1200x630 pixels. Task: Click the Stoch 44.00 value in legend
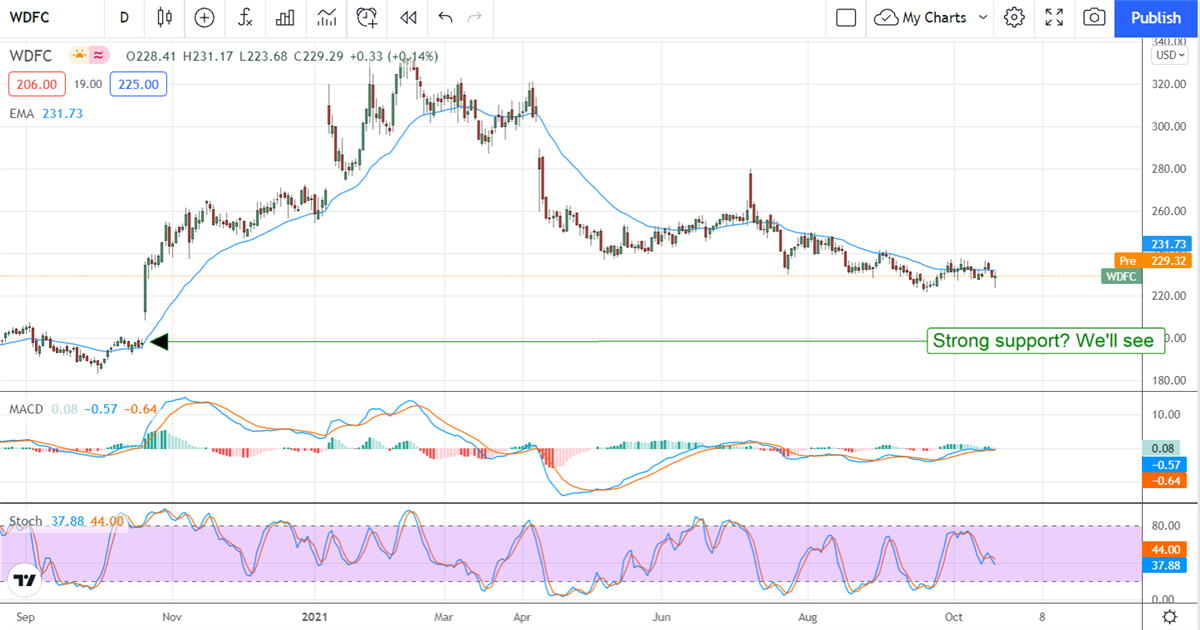[x=107, y=521]
